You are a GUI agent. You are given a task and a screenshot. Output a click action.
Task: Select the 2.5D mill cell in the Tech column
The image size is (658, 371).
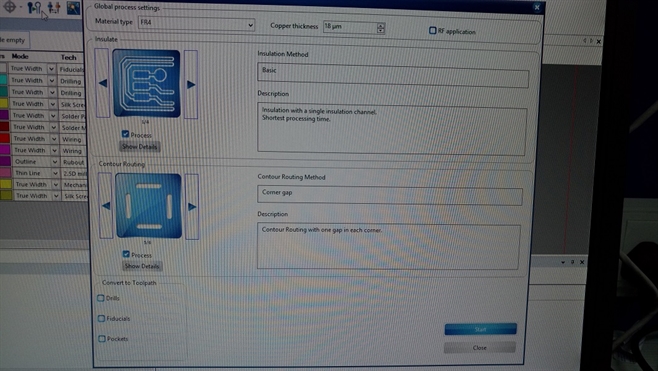(x=74, y=173)
